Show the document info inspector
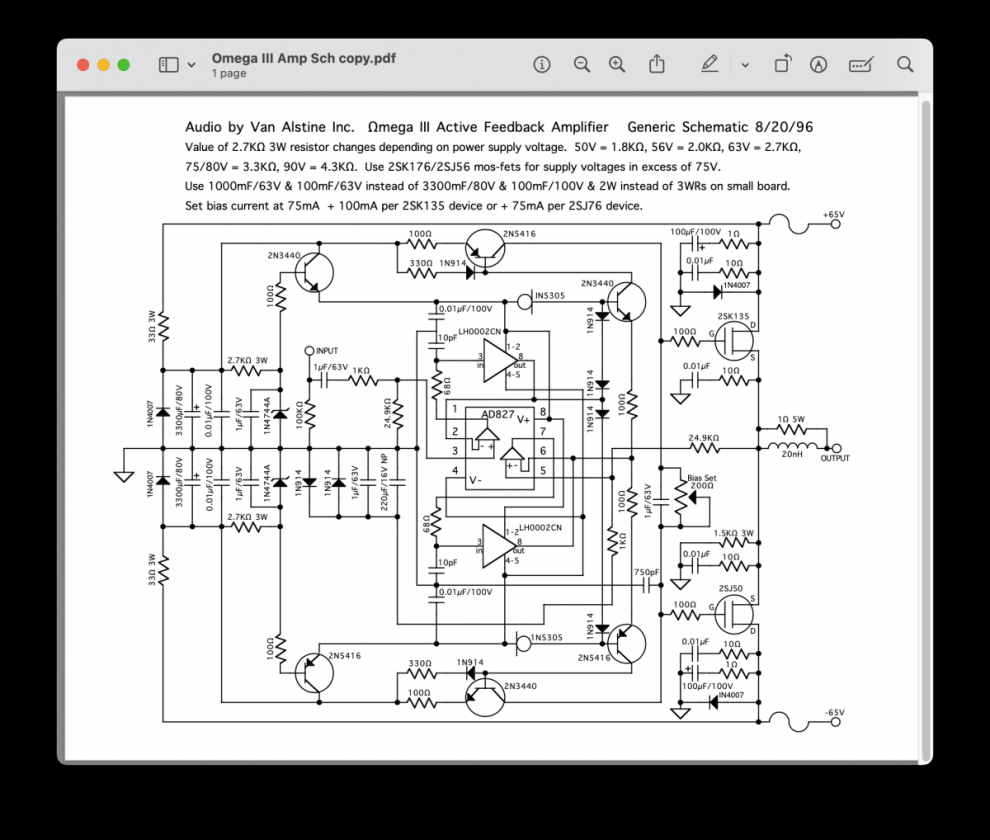Image resolution: width=990 pixels, height=840 pixels. coord(542,64)
